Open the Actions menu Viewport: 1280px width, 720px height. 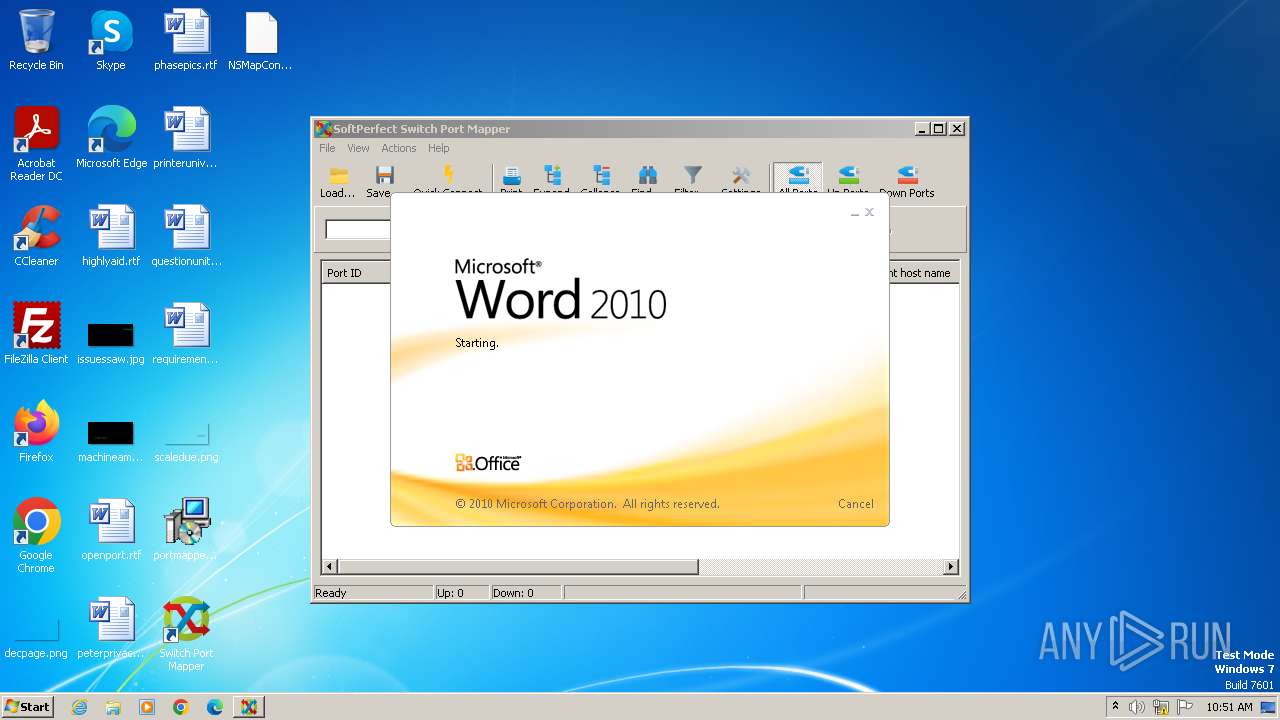click(x=398, y=148)
